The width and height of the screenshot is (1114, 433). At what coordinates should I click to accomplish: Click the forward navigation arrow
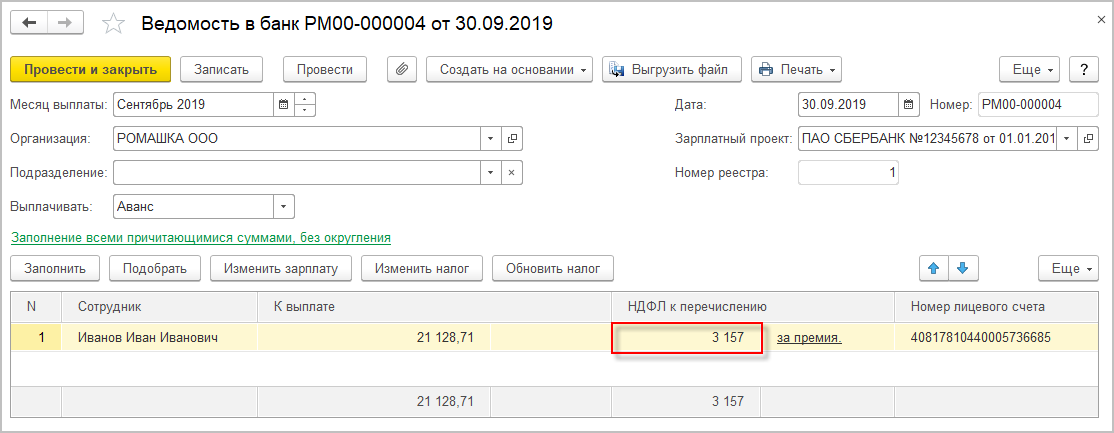[x=64, y=23]
